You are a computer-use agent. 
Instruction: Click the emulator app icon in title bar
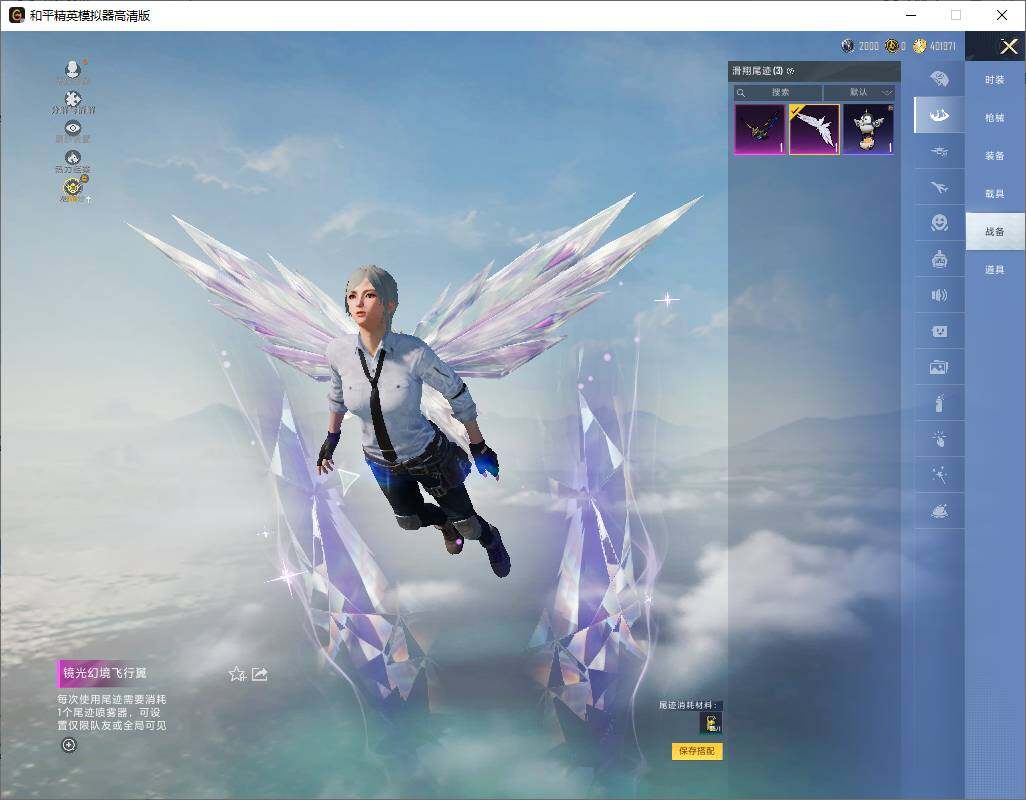pos(16,15)
